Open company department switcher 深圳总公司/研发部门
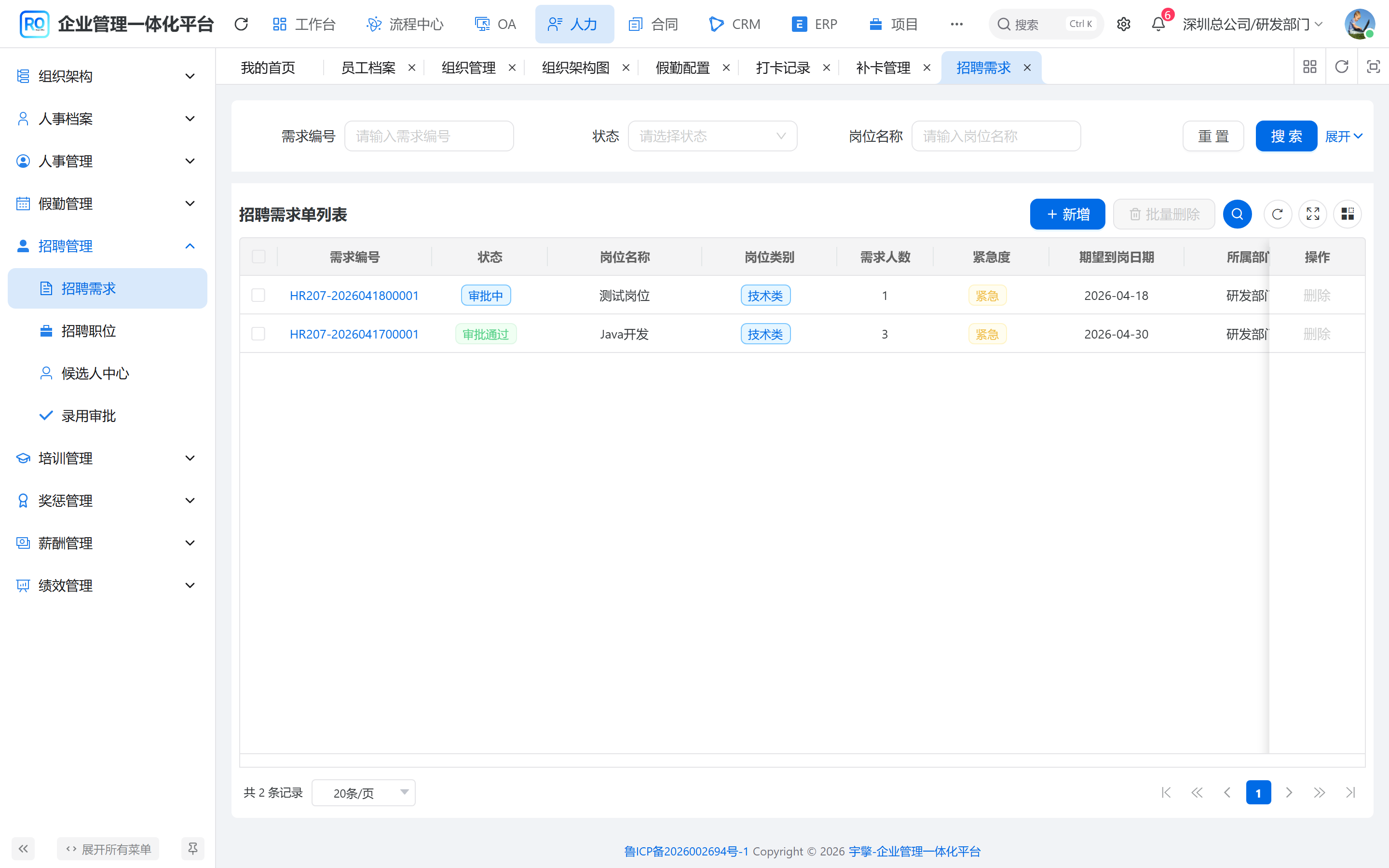Image resolution: width=1389 pixels, height=868 pixels. tap(1253, 24)
